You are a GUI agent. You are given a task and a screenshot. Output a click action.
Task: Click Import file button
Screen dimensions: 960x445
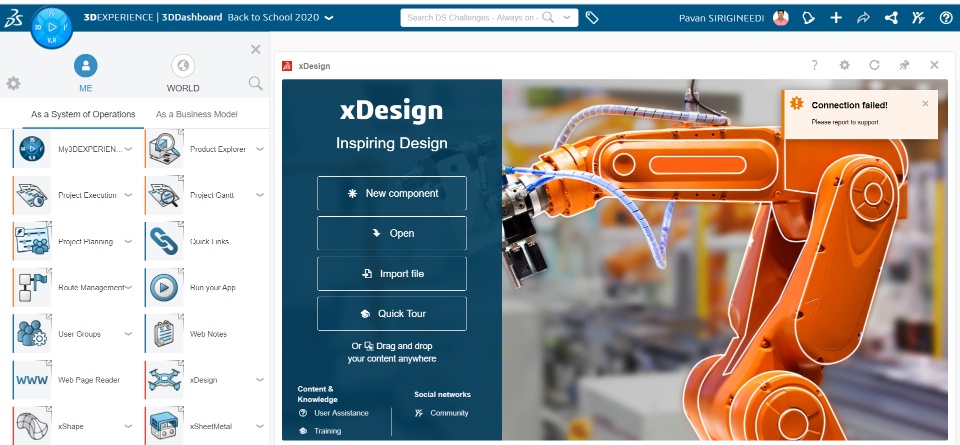392,274
